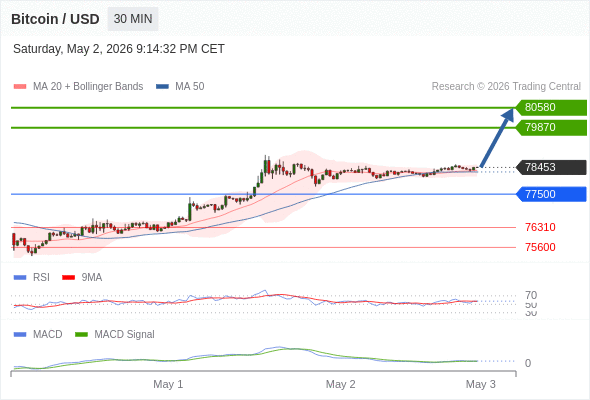Click the 30 MIN timeframe badge
The width and height of the screenshot is (590, 400).
click(133, 19)
